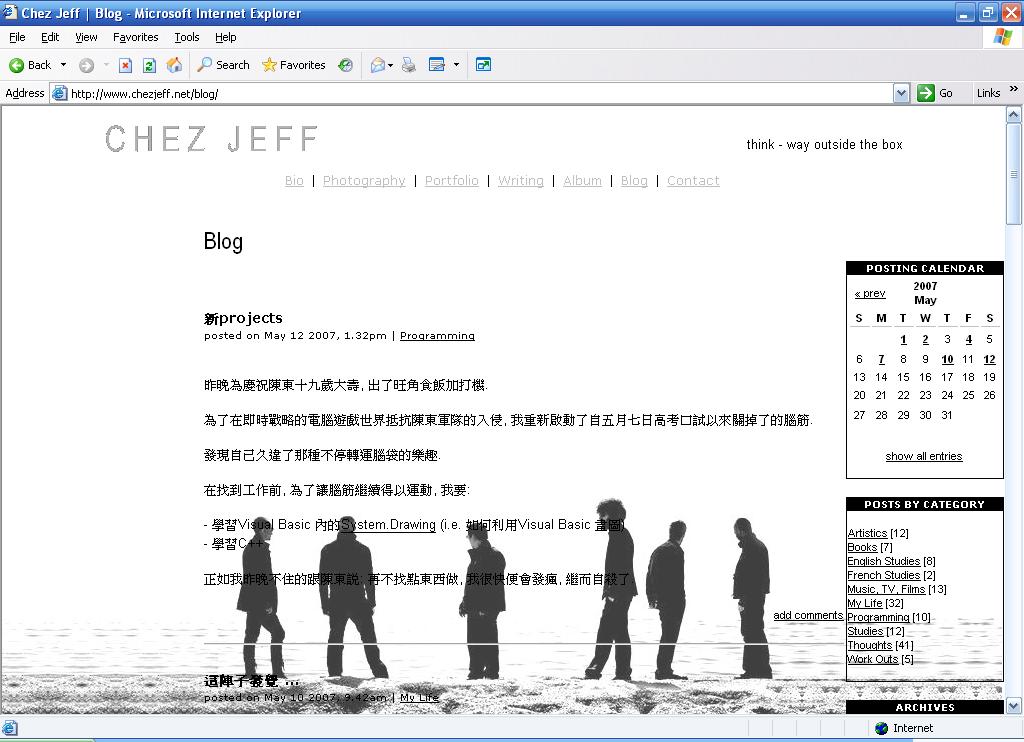The height and width of the screenshot is (742, 1024).
Task: Select May 12 in posting calendar
Action: (989, 359)
